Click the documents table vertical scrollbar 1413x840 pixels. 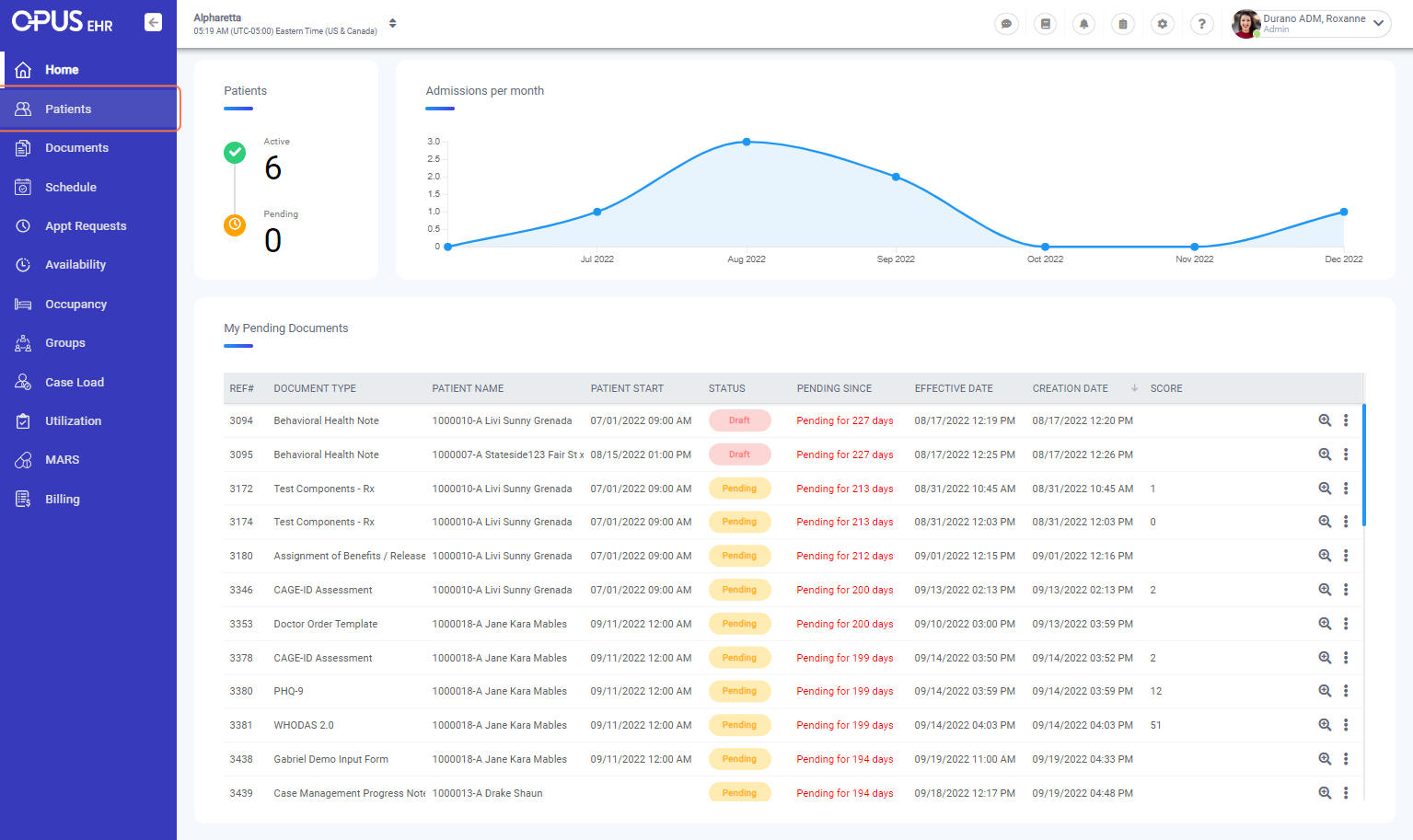point(1363,466)
